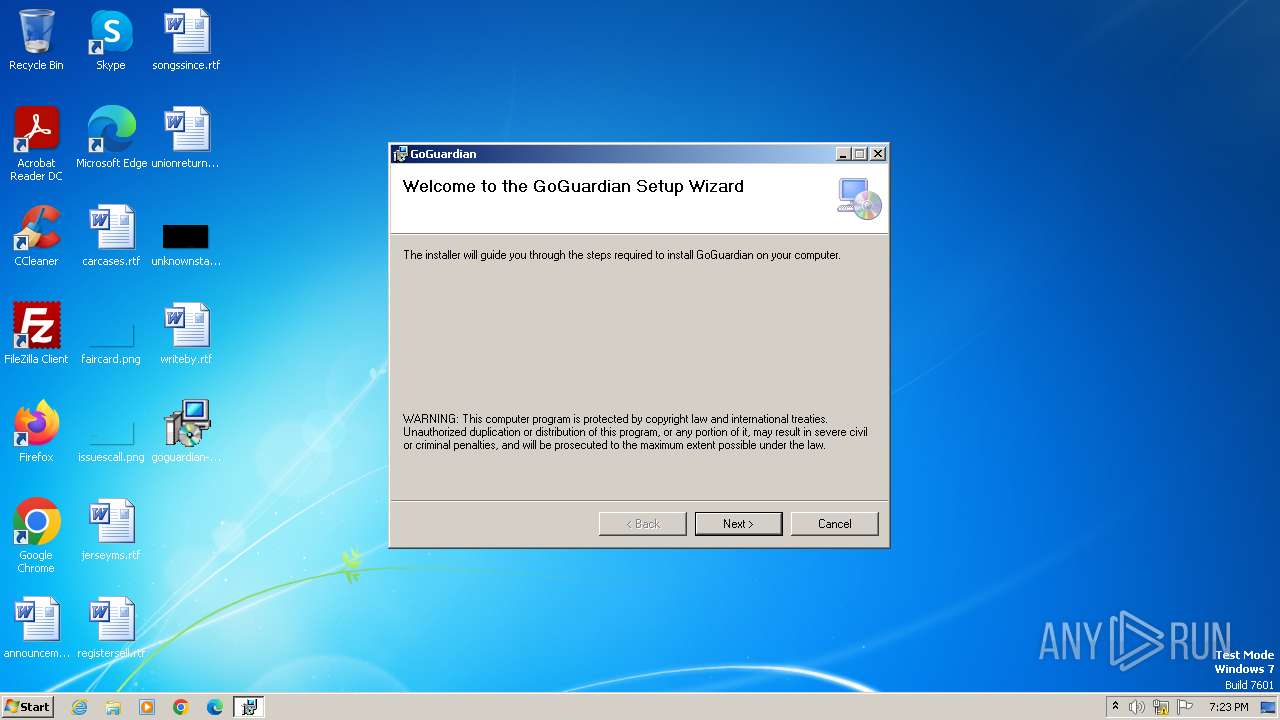Click the Welcome to the GoGuardian Setup Wizard heading

tap(573, 186)
